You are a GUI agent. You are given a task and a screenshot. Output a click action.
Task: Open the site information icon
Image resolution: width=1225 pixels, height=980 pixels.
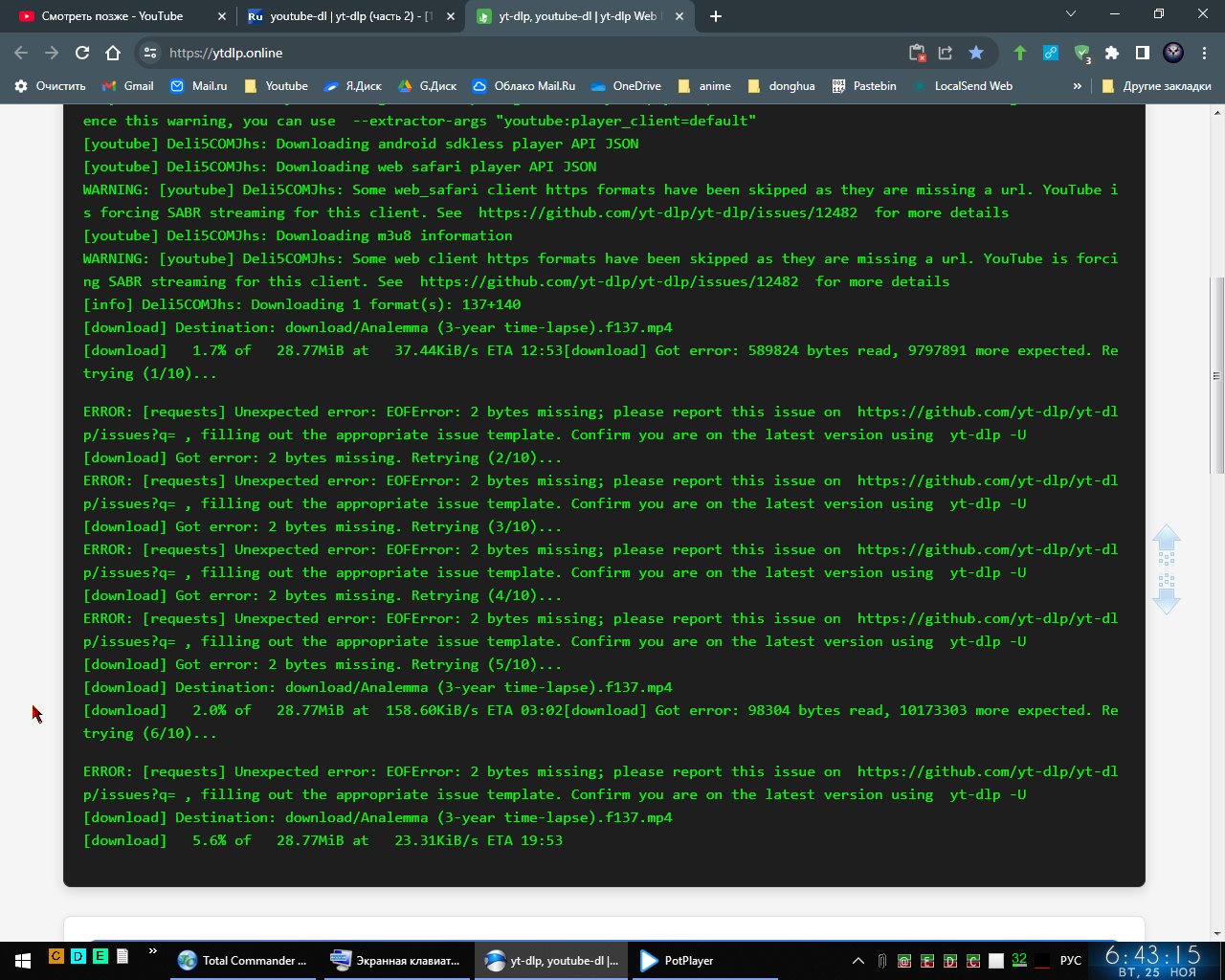coord(149,53)
